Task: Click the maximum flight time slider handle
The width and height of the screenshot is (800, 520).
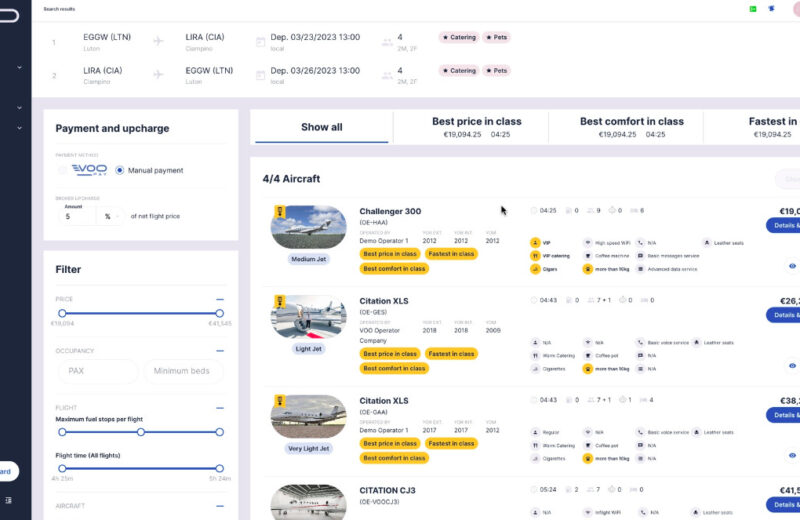Action: coord(219,468)
